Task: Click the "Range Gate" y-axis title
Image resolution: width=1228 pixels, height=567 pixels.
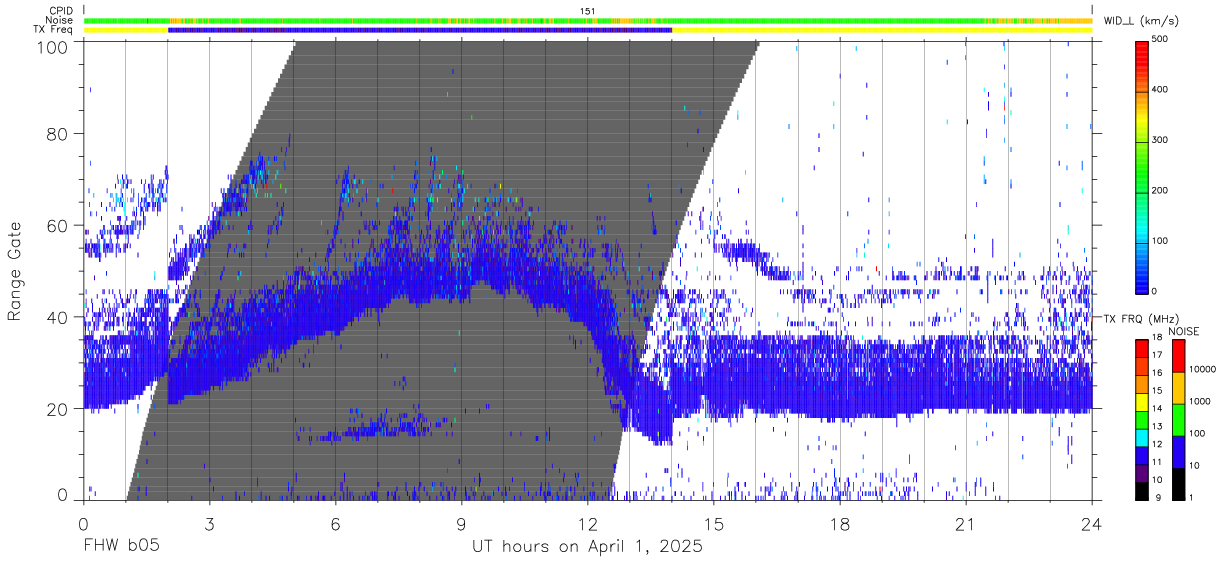Action: (16, 270)
